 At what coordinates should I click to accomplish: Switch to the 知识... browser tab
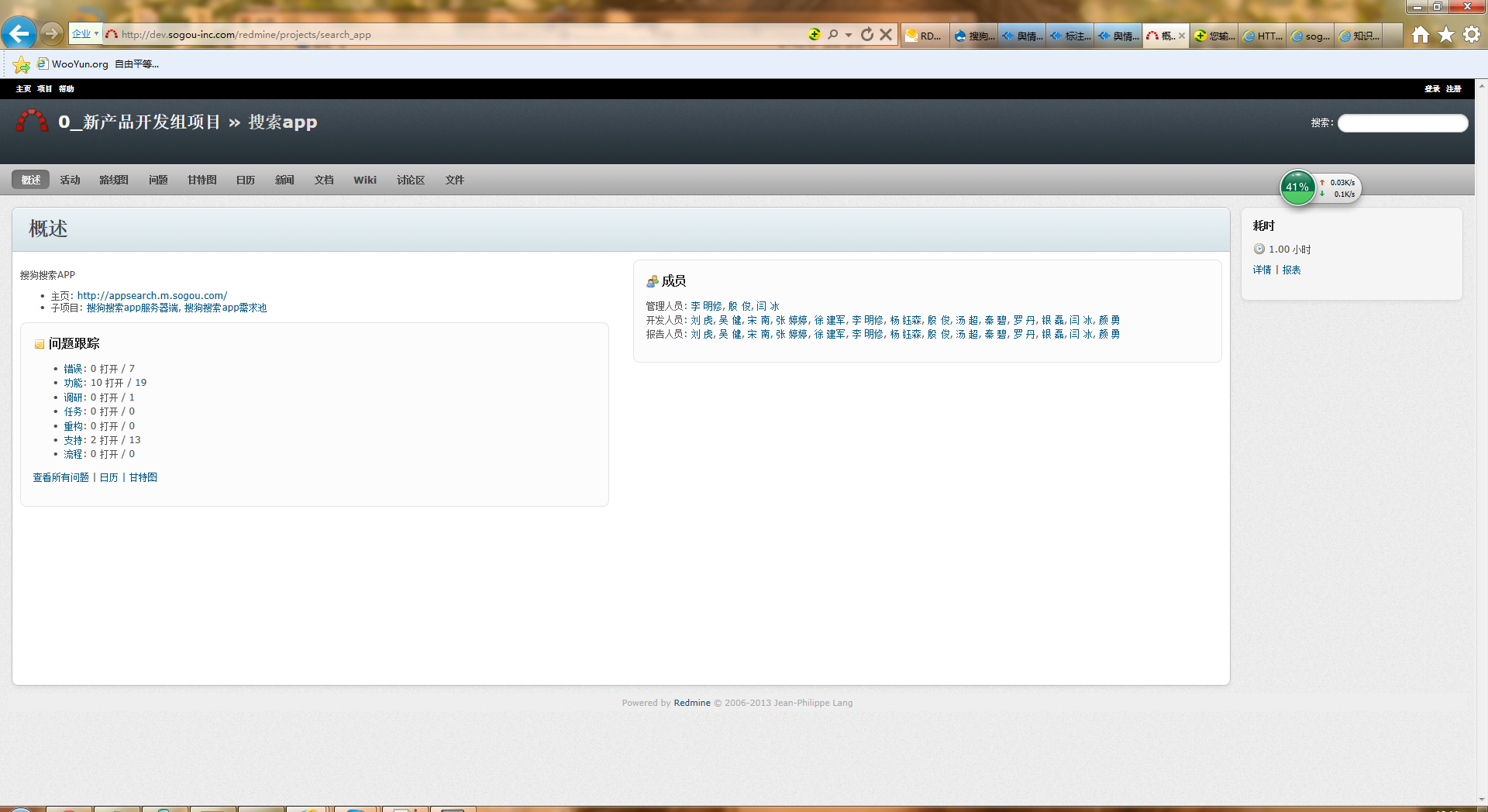tap(1359, 36)
